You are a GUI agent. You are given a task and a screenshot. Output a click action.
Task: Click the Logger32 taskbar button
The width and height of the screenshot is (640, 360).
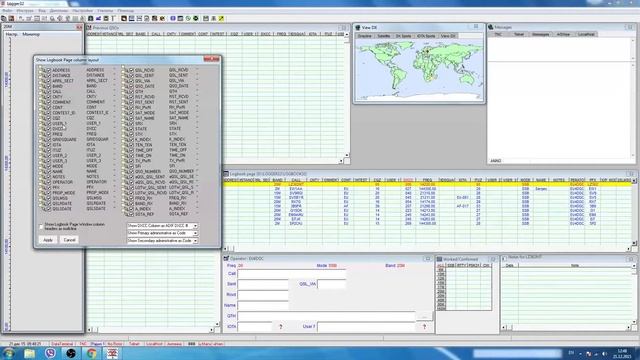tap(113, 353)
